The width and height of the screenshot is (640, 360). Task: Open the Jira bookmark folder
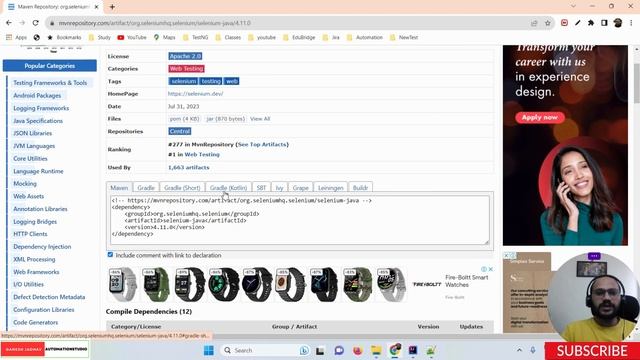point(331,37)
